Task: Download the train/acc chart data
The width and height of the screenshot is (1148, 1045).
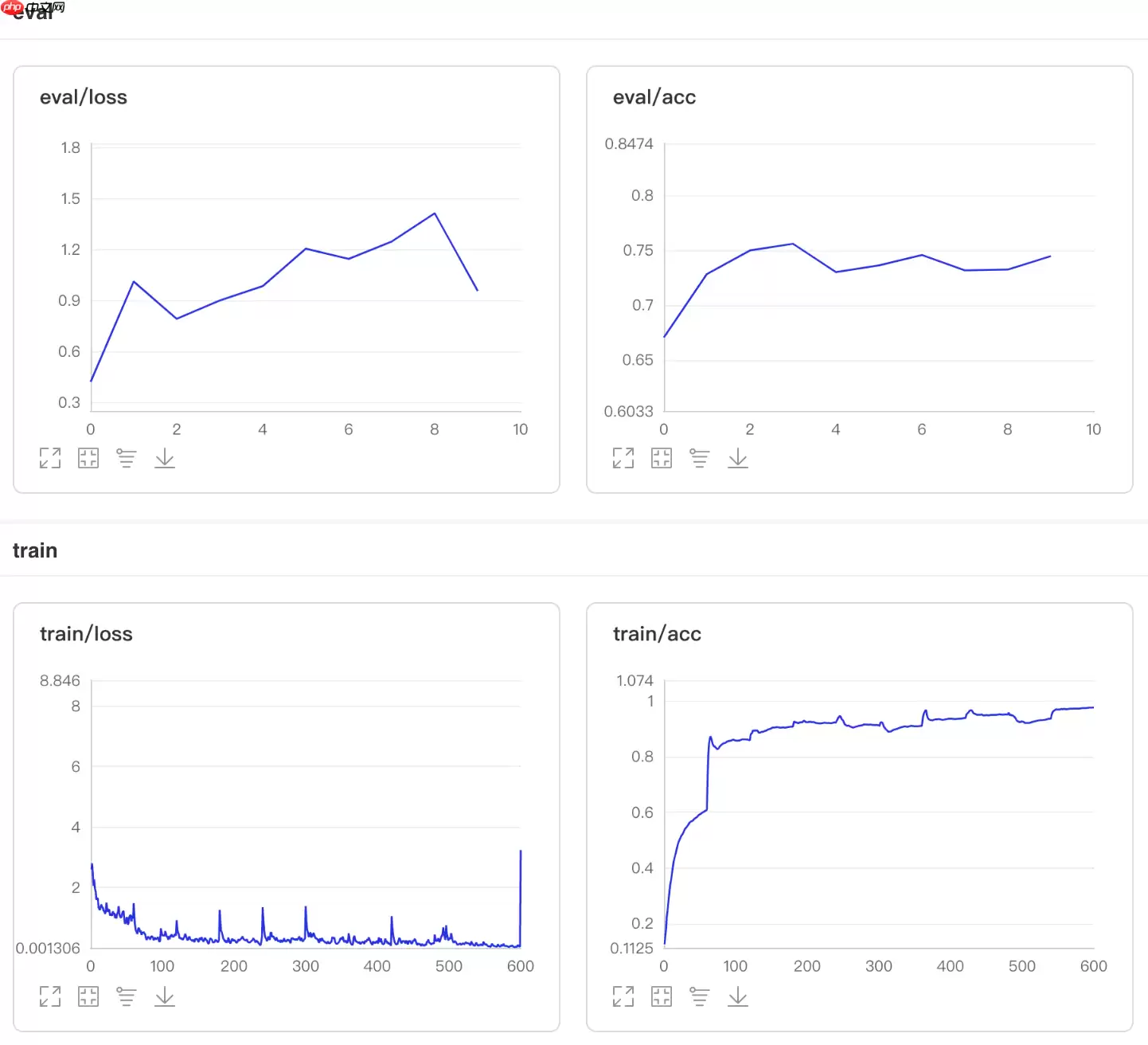Action: [x=738, y=996]
